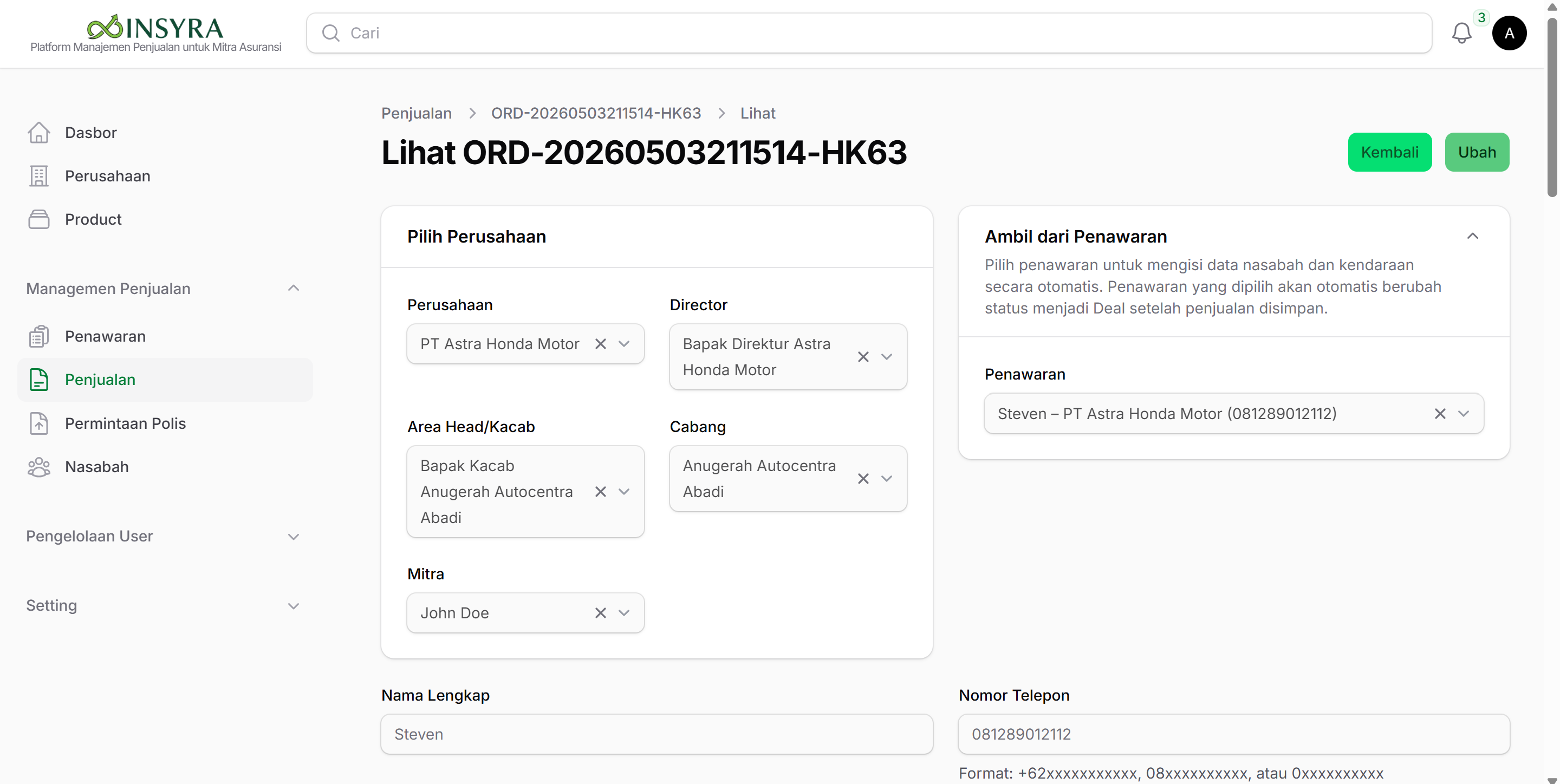
Task: Click the Ubah button
Action: coord(1477,152)
